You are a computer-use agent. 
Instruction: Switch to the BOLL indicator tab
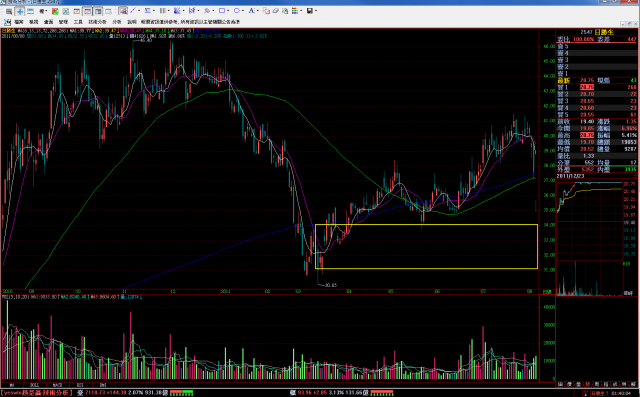coord(35,385)
